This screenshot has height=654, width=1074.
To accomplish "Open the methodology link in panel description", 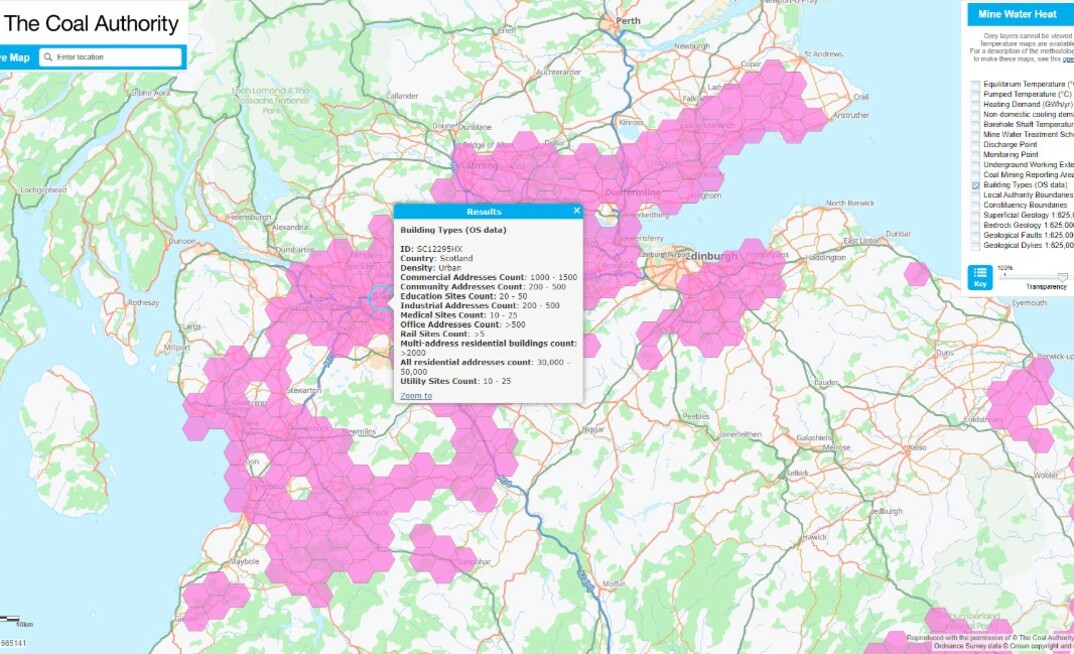I will (x=1068, y=58).
